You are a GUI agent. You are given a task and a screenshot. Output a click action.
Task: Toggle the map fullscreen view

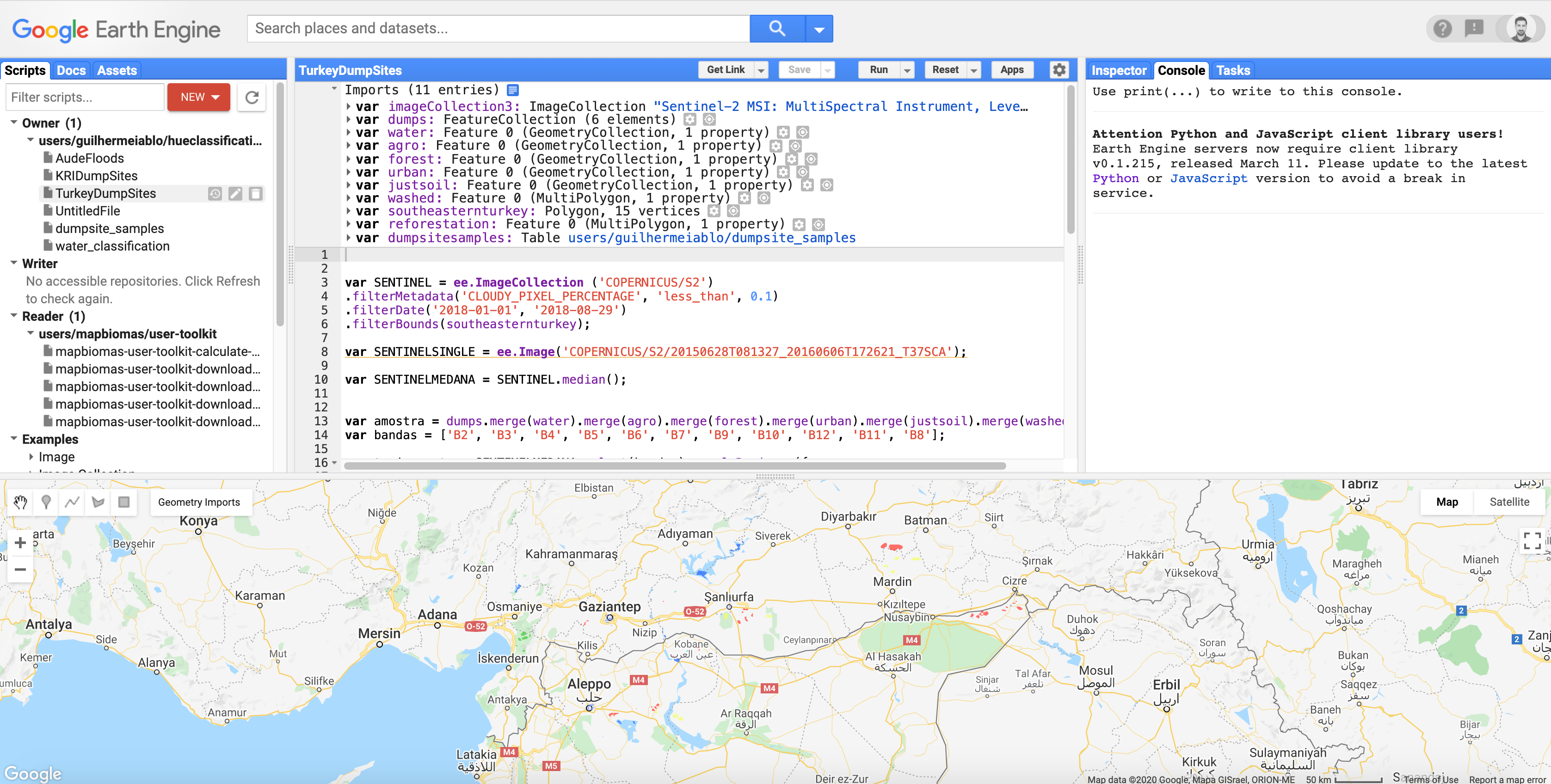1532,540
